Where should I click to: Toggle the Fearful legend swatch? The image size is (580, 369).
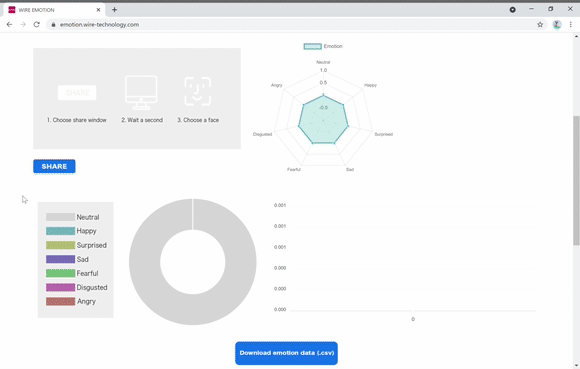[x=60, y=273]
